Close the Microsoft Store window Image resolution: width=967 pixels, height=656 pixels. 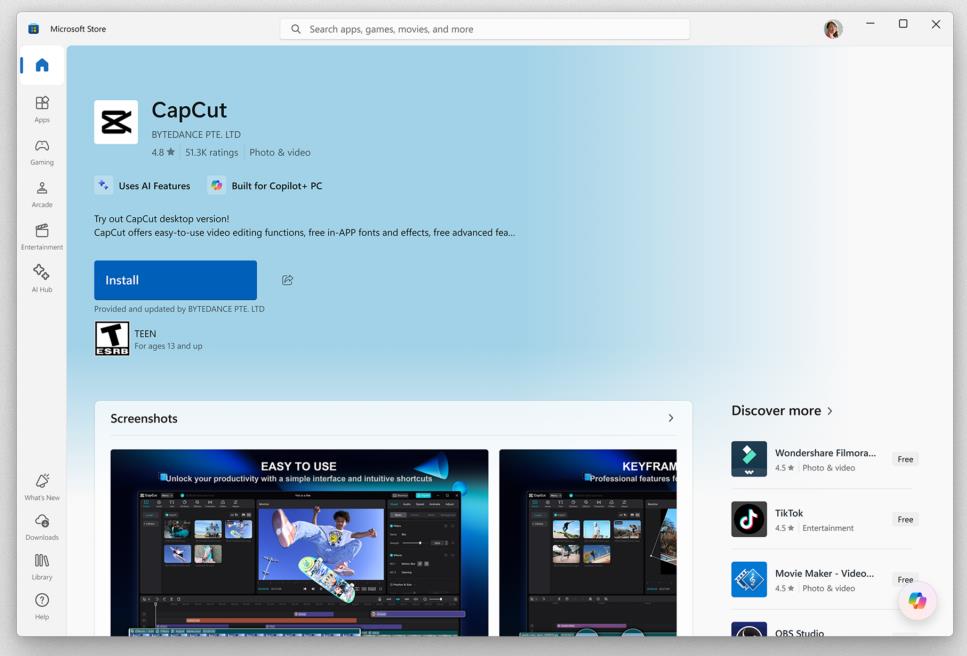coord(936,24)
